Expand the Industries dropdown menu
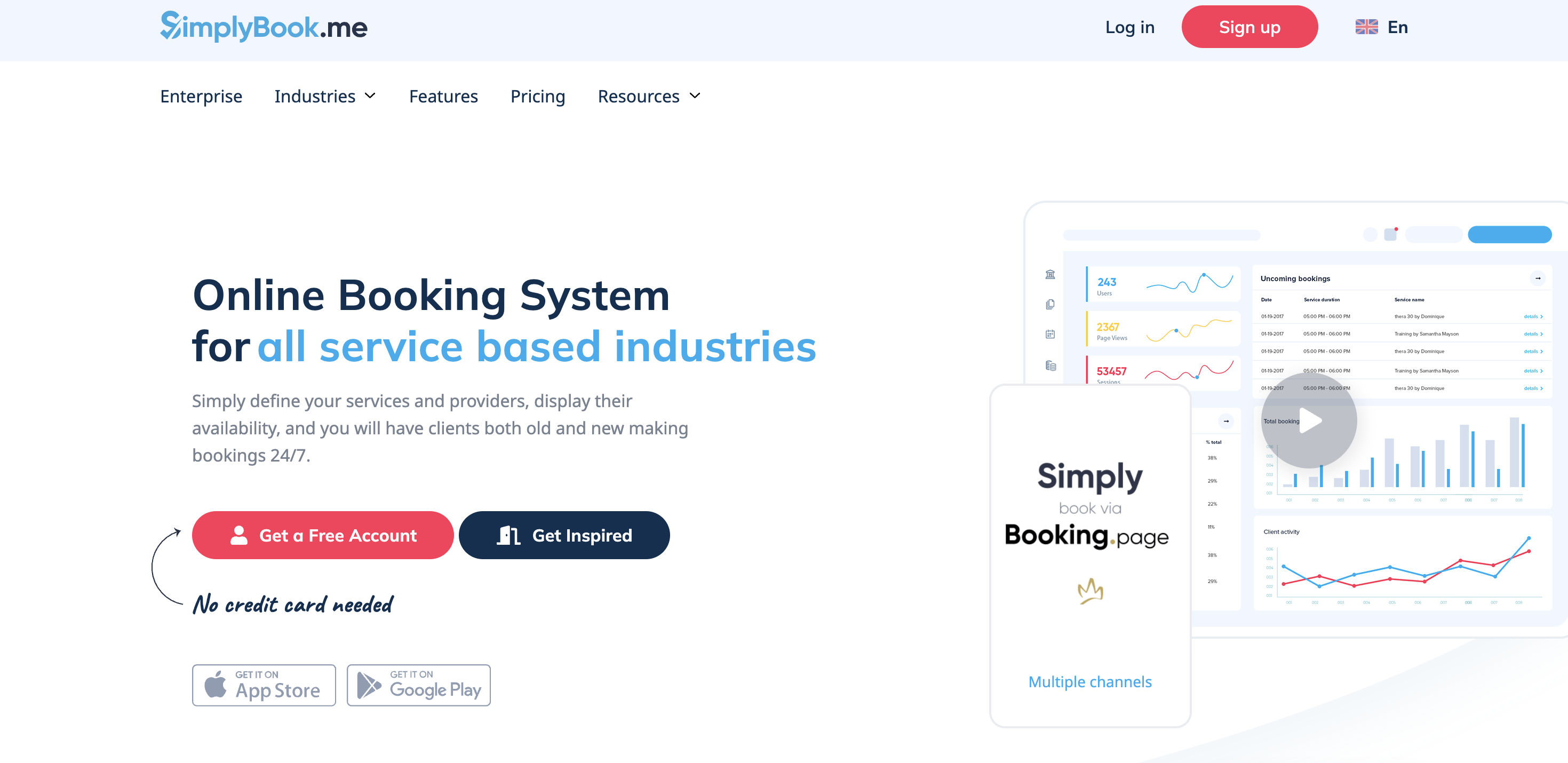 pyautogui.click(x=325, y=96)
